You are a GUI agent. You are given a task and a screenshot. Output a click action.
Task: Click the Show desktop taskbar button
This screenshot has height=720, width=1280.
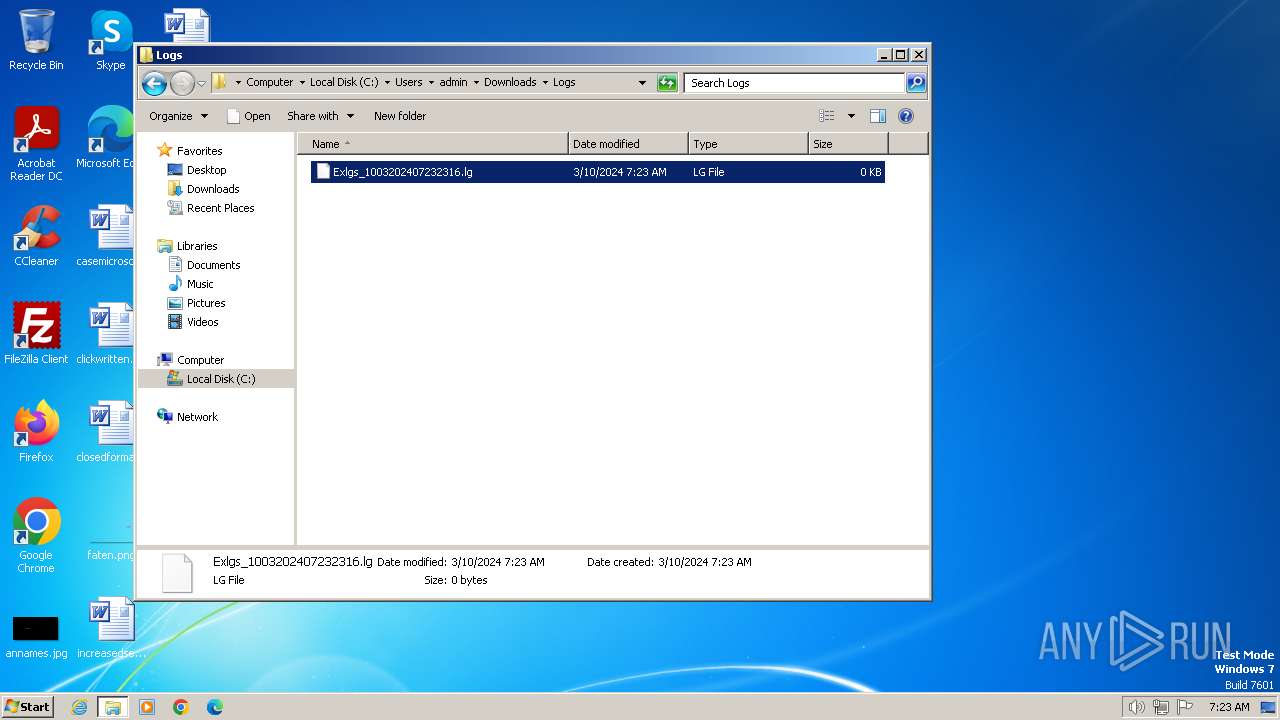pyautogui.click(x=1269, y=707)
